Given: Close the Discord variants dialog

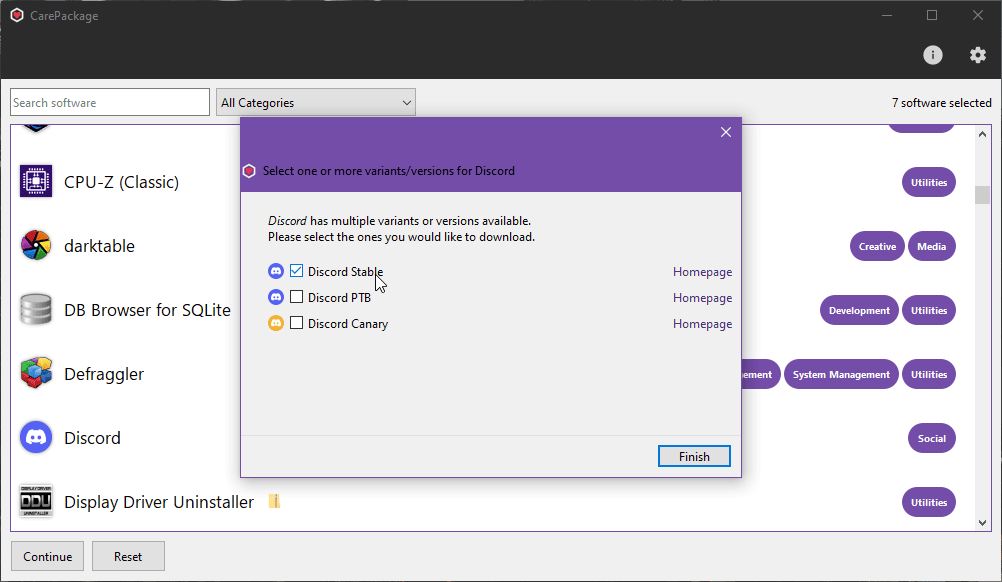Looking at the screenshot, I should tap(726, 132).
